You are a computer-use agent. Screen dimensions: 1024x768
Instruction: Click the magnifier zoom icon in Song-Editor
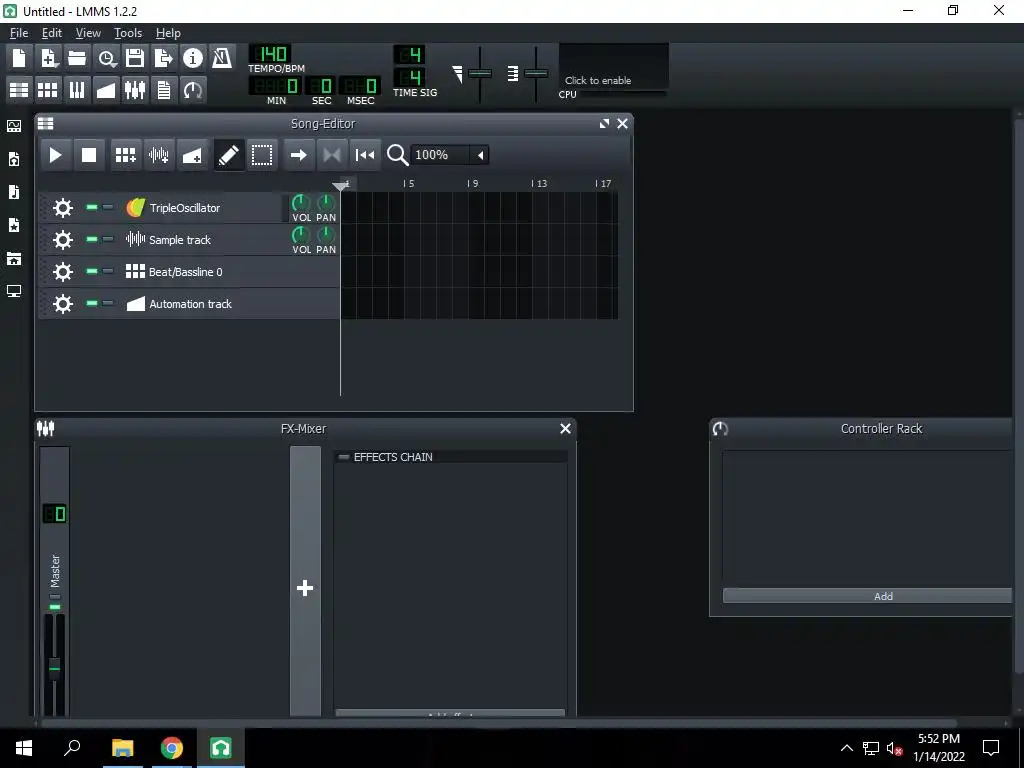[x=397, y=155]
